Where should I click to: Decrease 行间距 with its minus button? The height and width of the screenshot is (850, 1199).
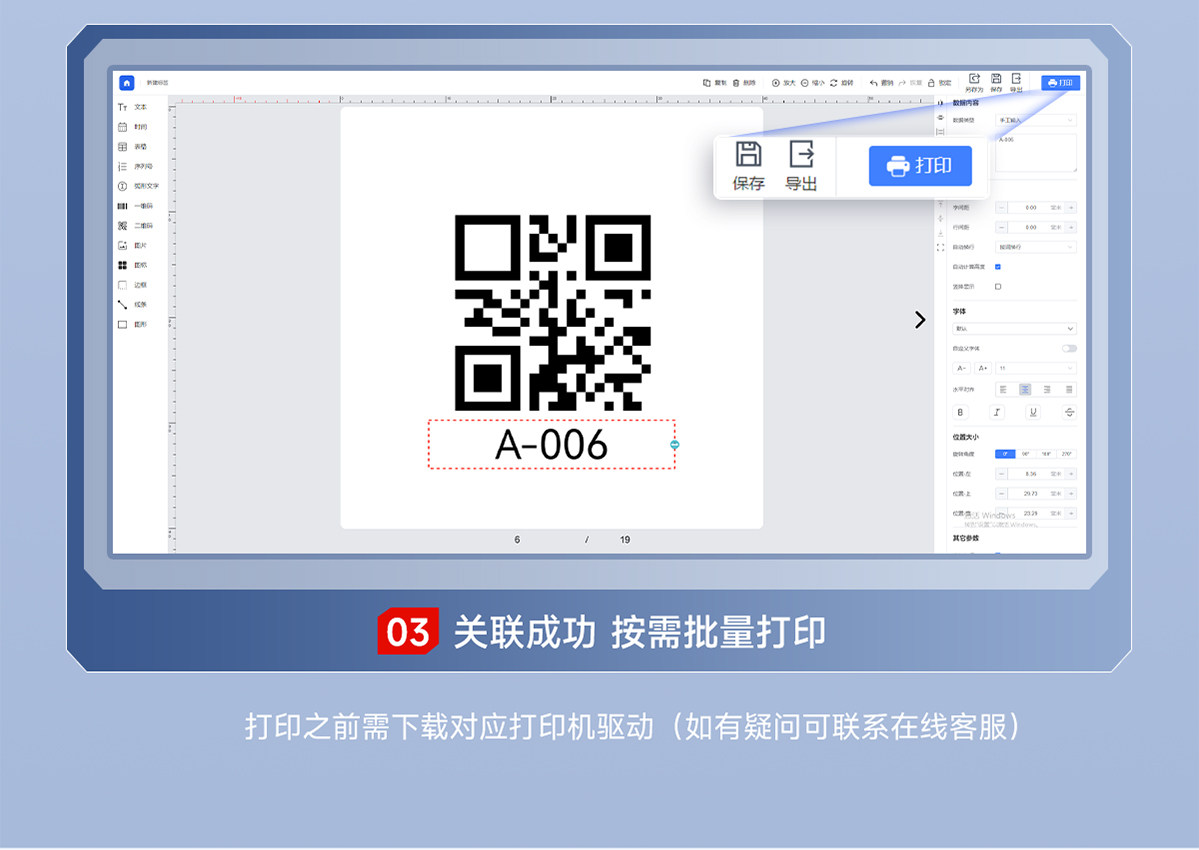point(1001,227)
